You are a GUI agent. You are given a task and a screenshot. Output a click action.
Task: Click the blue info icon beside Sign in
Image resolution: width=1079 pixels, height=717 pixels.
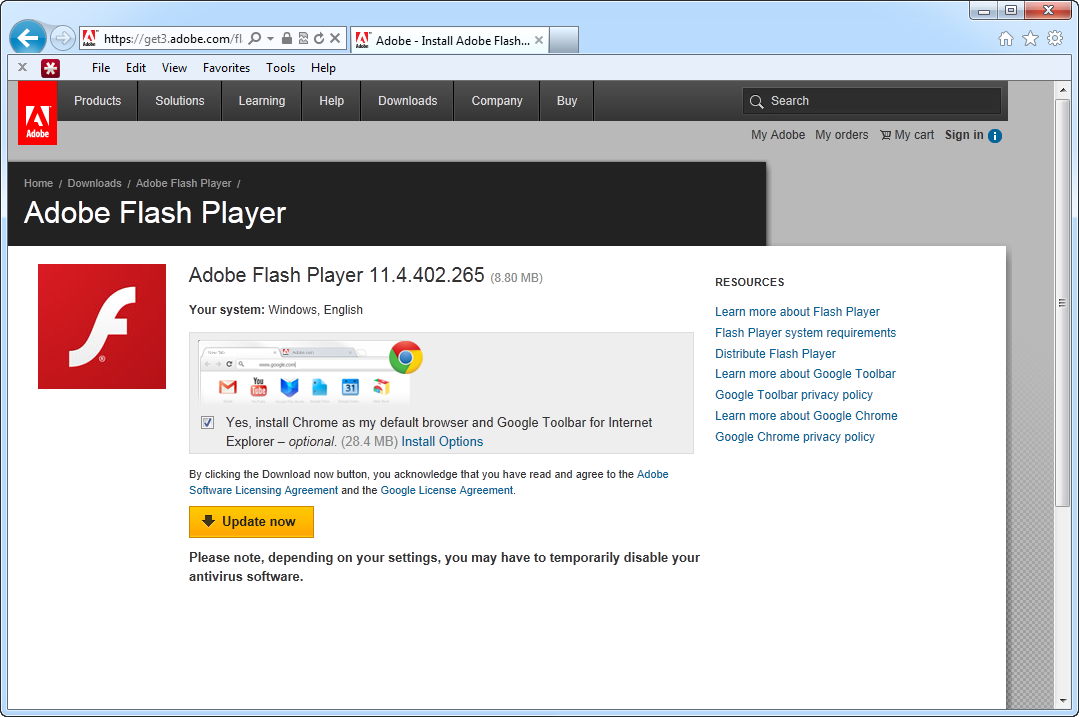[995, 136]
